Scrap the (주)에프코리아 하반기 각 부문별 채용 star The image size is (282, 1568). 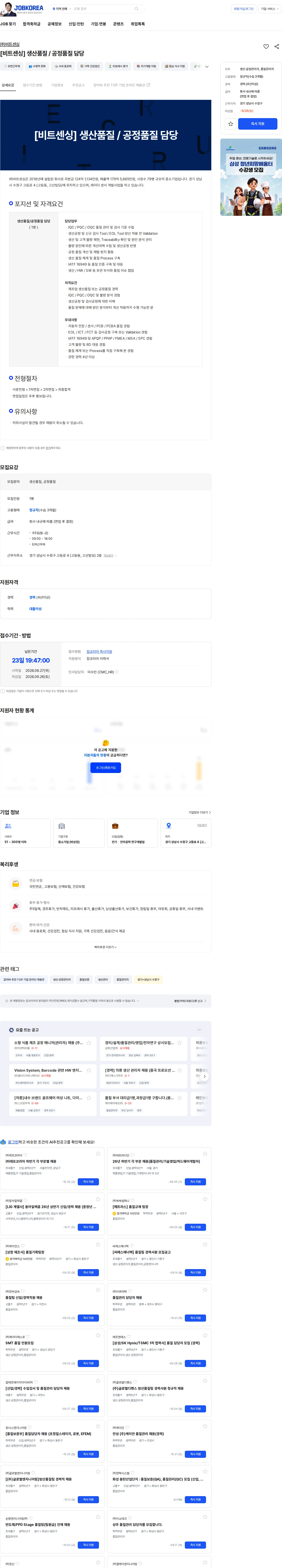[x=98, y=1153]
